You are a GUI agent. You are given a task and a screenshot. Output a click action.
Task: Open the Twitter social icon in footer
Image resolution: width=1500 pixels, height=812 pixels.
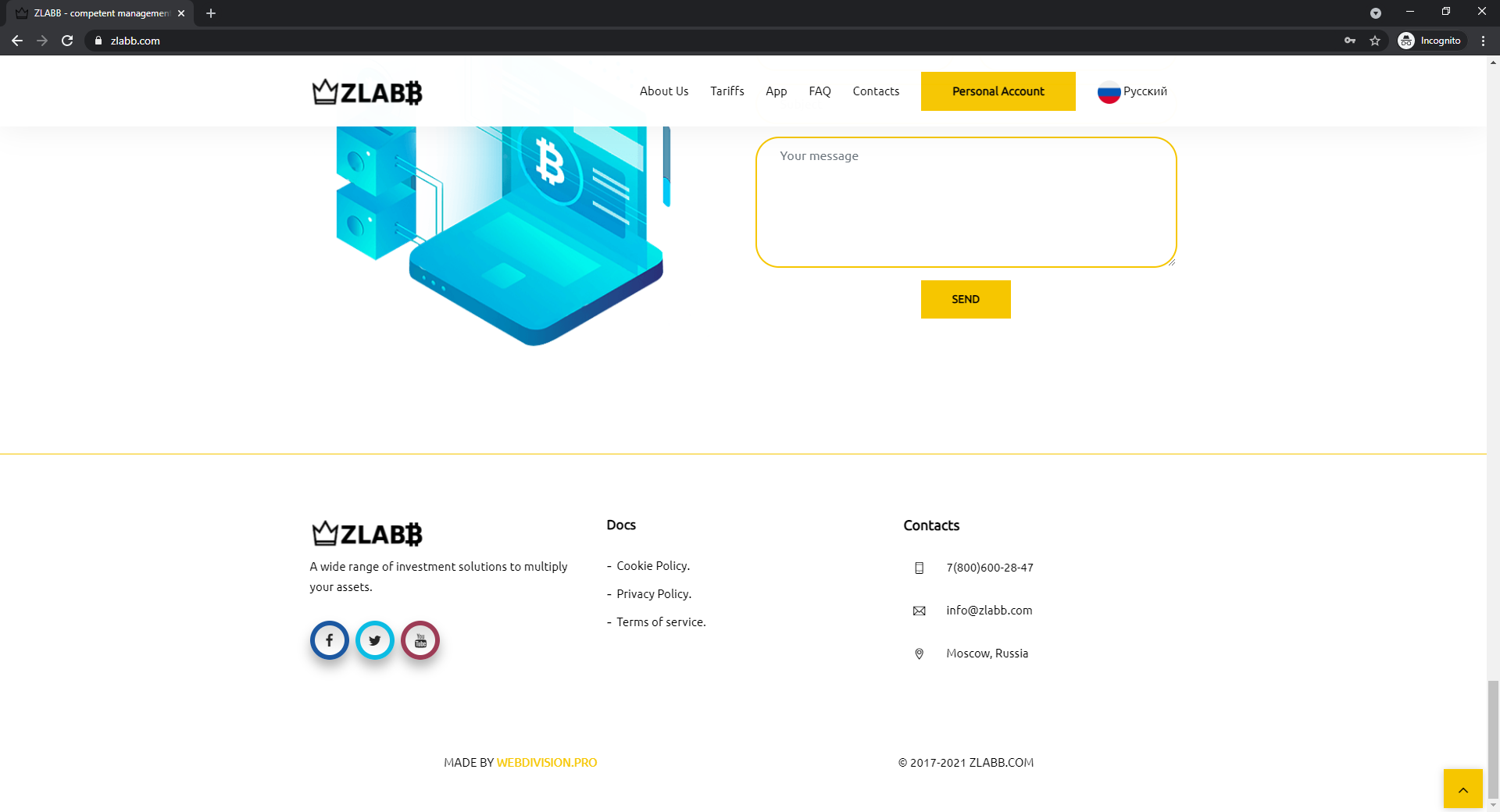click(x=375, y=640)
